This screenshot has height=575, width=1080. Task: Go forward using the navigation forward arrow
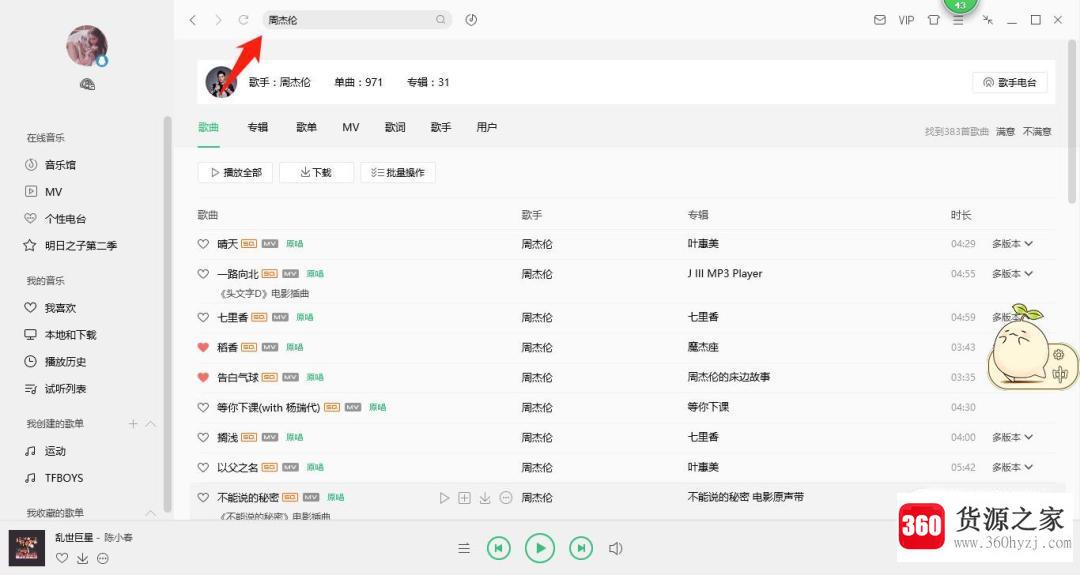click(218, 20)
